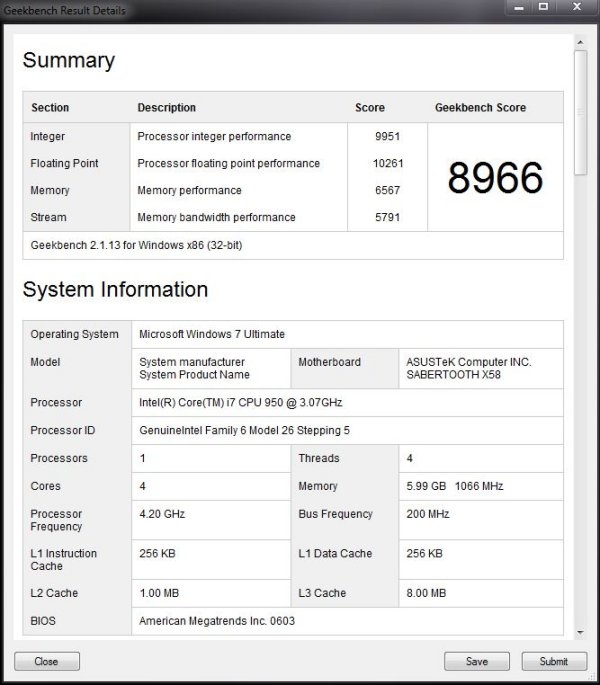Maximize the Geekbench Result Details window
The height and width of the screenshot is (685, 600).
(x=543, y=7)
